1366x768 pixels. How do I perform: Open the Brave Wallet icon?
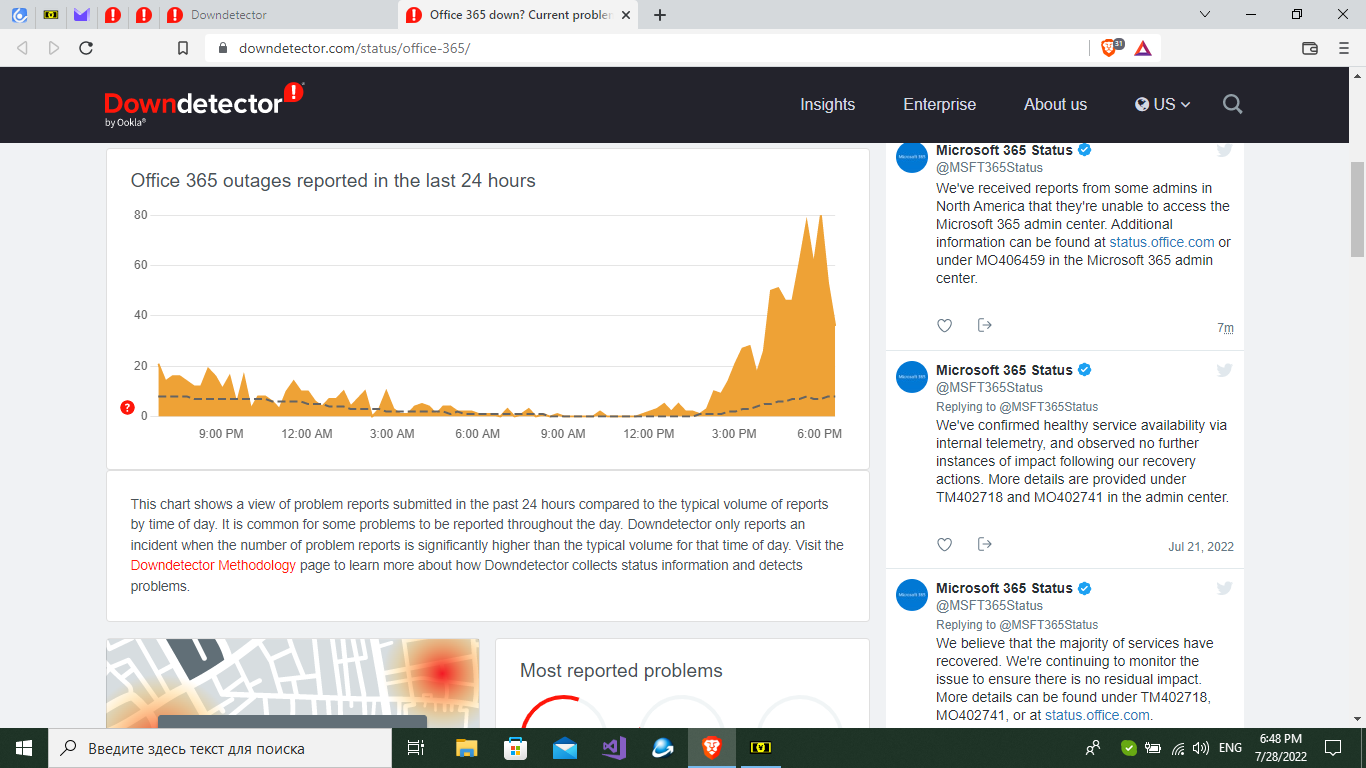1310,48
